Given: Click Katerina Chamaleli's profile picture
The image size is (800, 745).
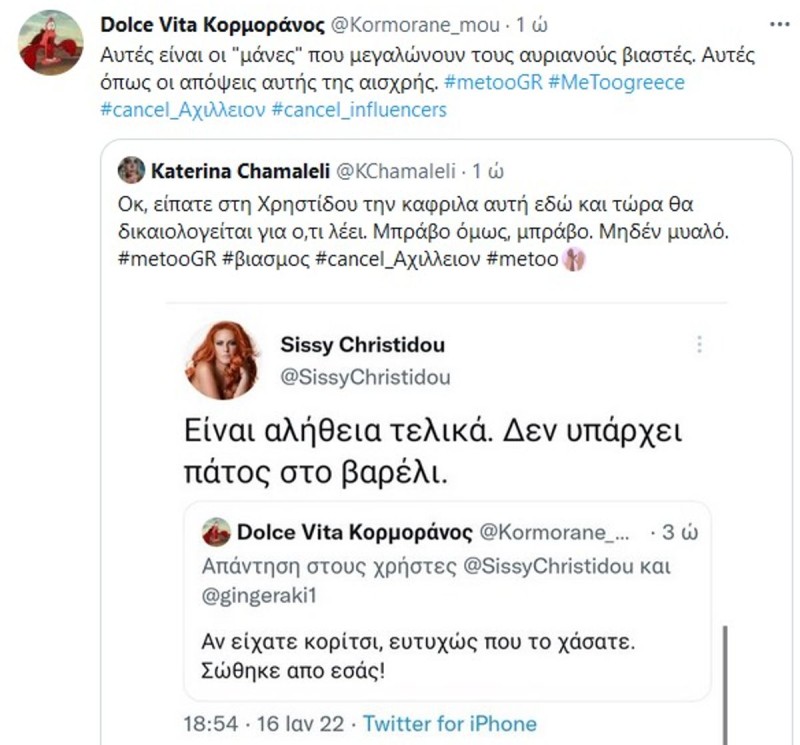Looking at the screenshot, I should tap(130, 170).
